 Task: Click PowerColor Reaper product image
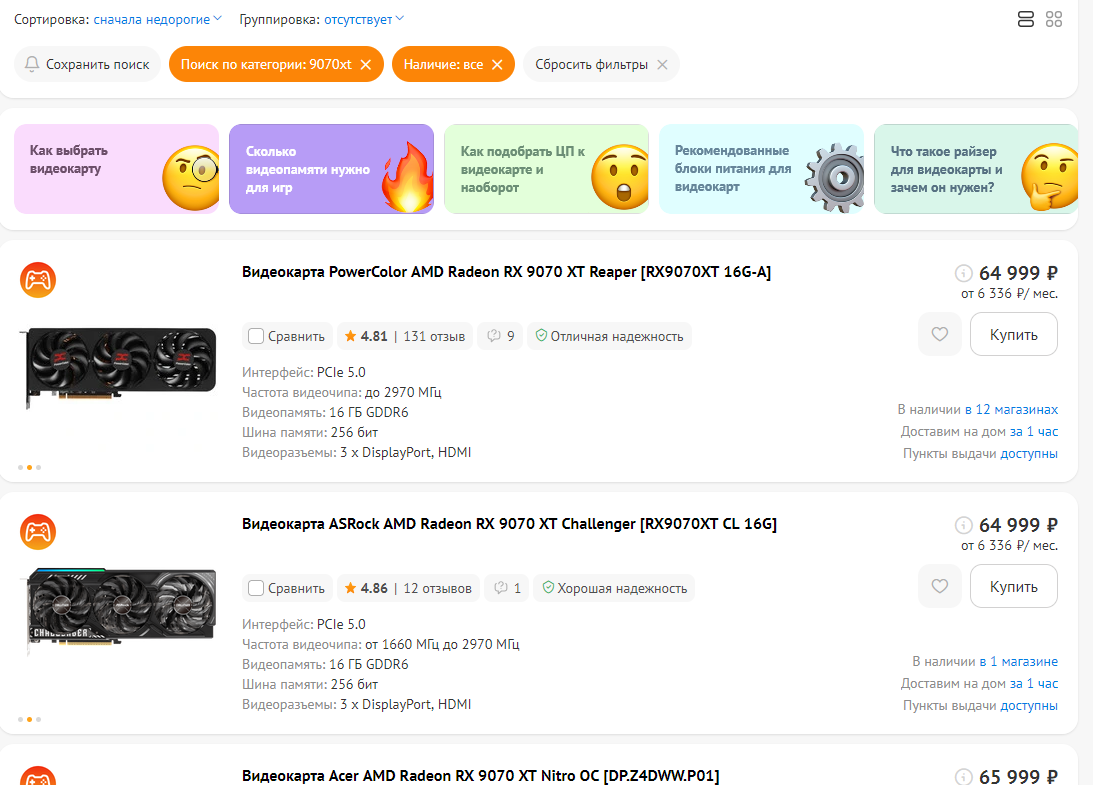119,367
